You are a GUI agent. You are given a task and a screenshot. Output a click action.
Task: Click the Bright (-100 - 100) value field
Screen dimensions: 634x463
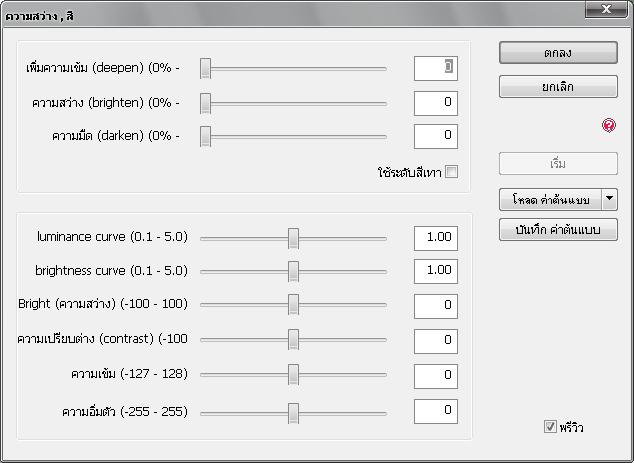435,305
